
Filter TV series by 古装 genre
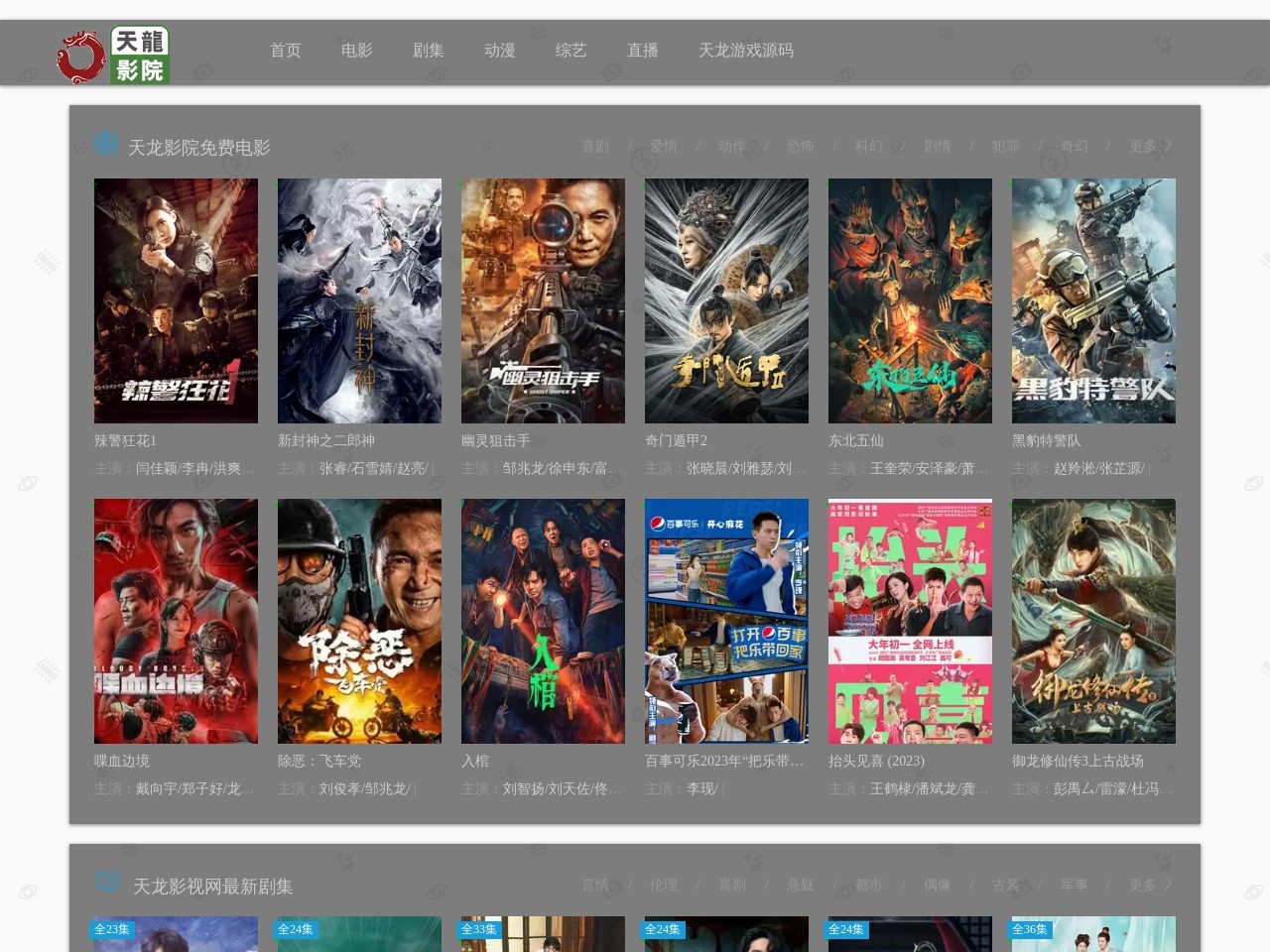pyautogui.click(x=1006, y=885)
